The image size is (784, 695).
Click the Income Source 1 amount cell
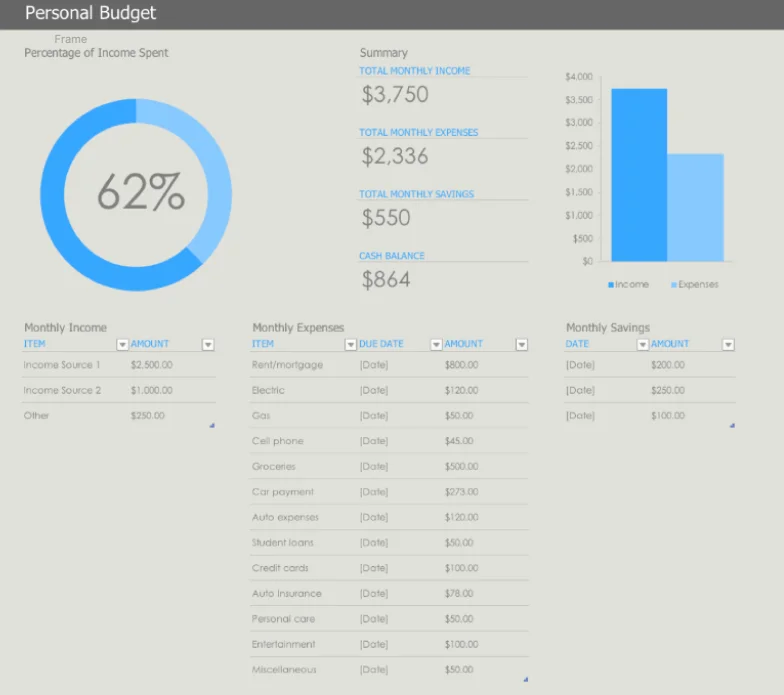(152, 365)
